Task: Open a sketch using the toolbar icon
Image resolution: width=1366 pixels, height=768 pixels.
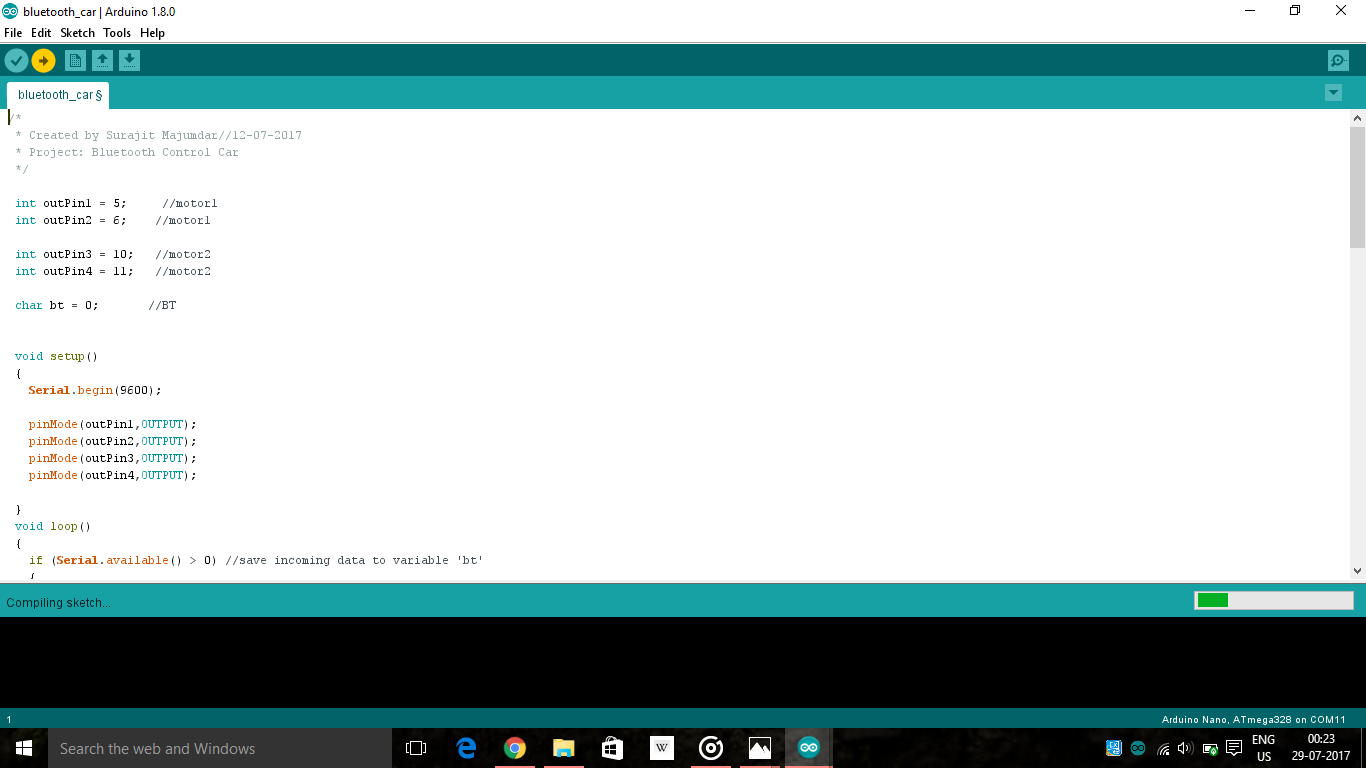Action: (x=103, y=60)
